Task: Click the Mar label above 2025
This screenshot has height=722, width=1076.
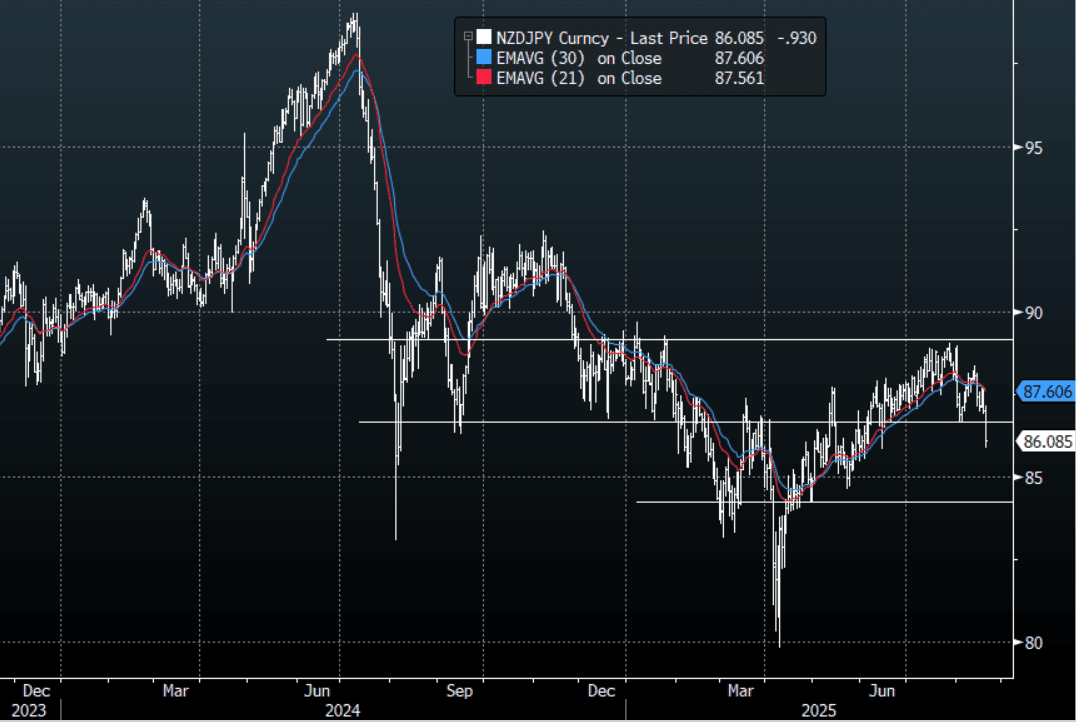Action: [x=741, y=690]
